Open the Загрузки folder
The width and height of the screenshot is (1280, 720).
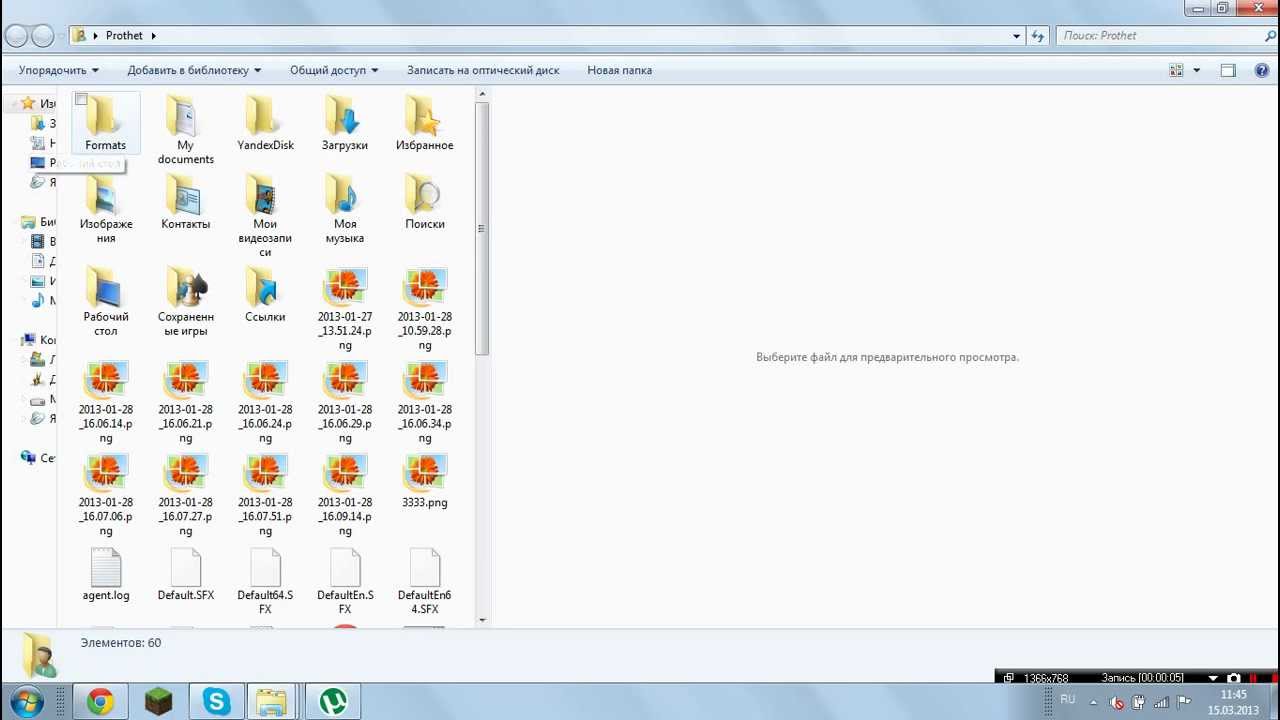(345, 122)
